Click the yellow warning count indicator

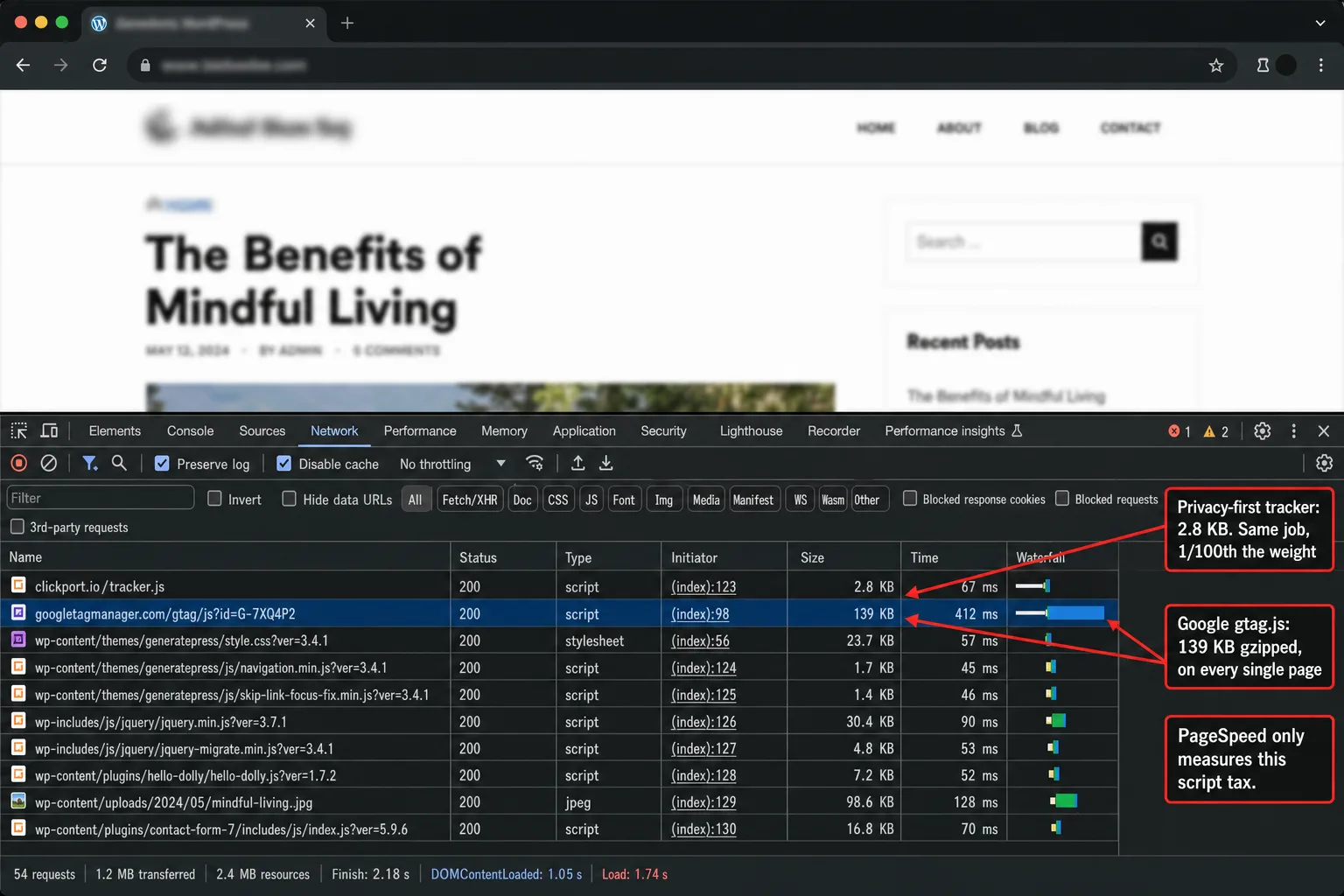click(1216, 431)
